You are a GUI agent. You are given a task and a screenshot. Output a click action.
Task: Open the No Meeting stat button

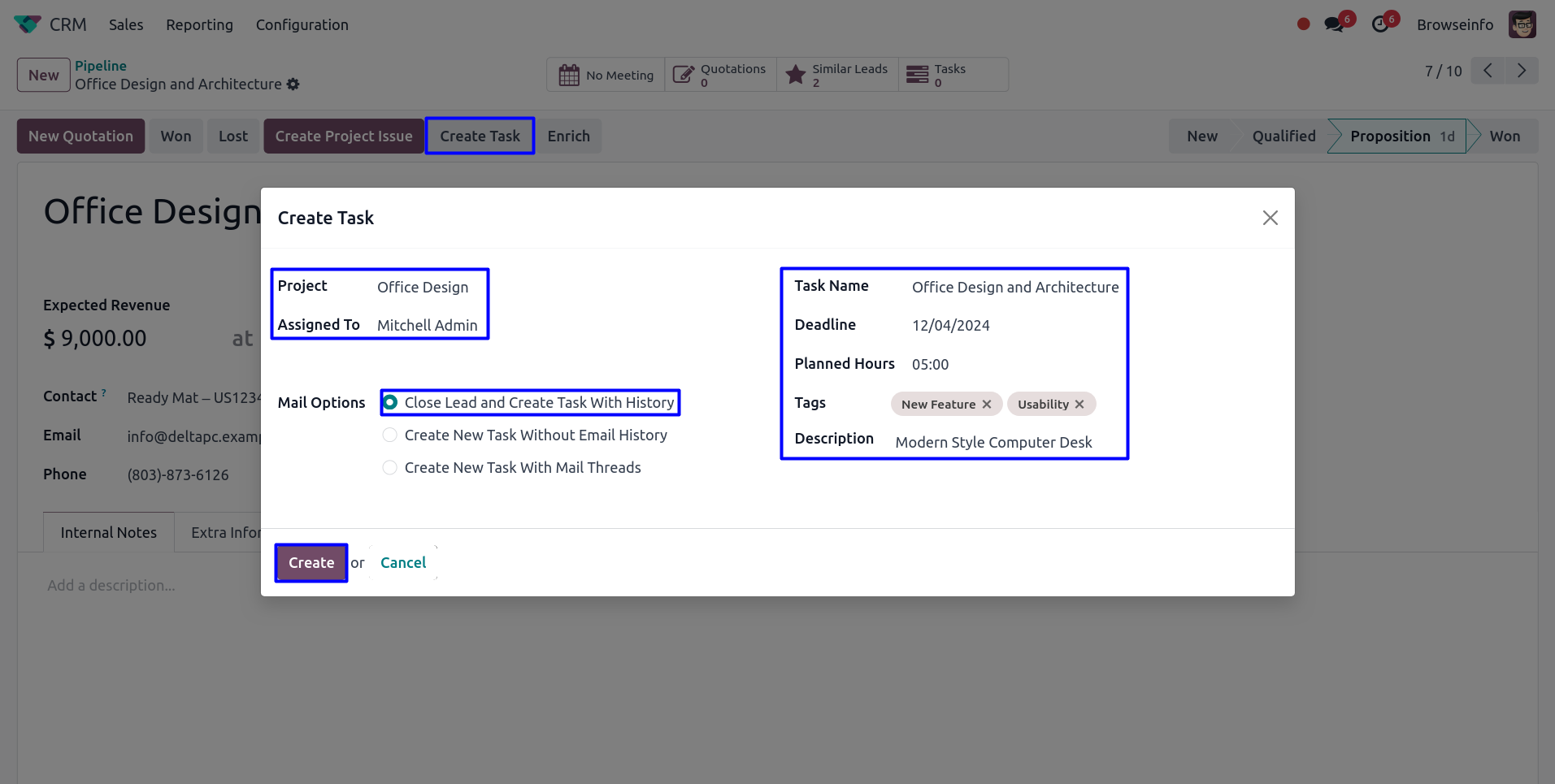point(606,75)
